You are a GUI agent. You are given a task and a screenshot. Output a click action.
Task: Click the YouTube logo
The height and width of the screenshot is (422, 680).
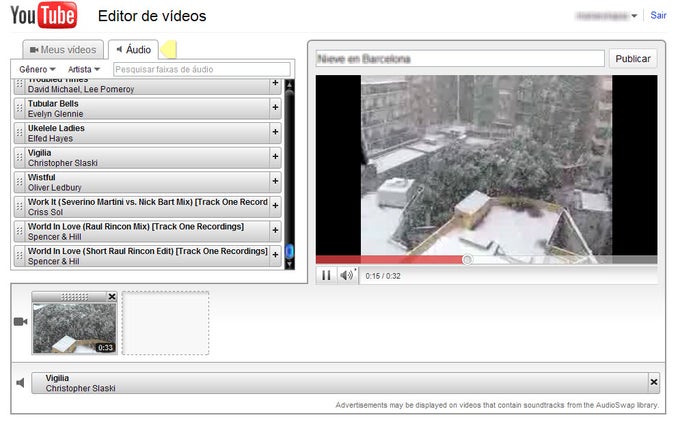click(x=44, y=15)
